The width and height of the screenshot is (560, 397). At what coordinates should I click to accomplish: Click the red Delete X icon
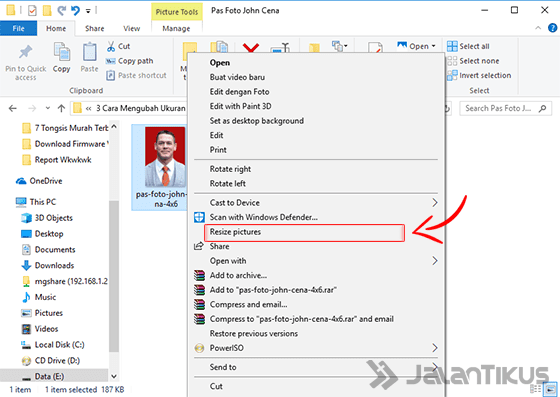pos(250,48)
